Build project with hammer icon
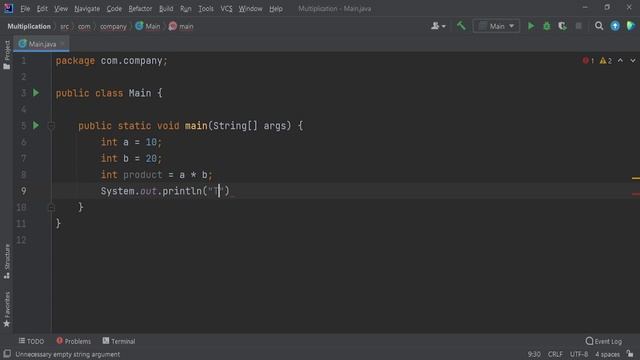Viewport: 640px width, 360px height. [461, 26]
